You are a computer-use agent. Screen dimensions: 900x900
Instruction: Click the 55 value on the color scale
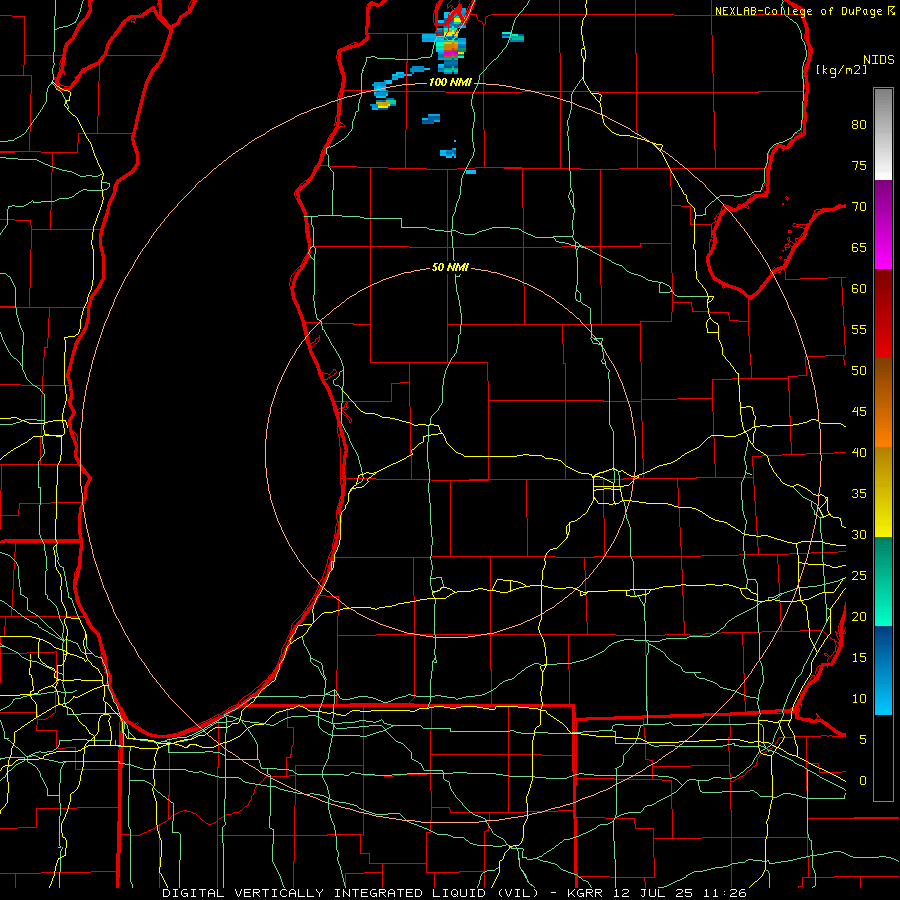point(859,329)
